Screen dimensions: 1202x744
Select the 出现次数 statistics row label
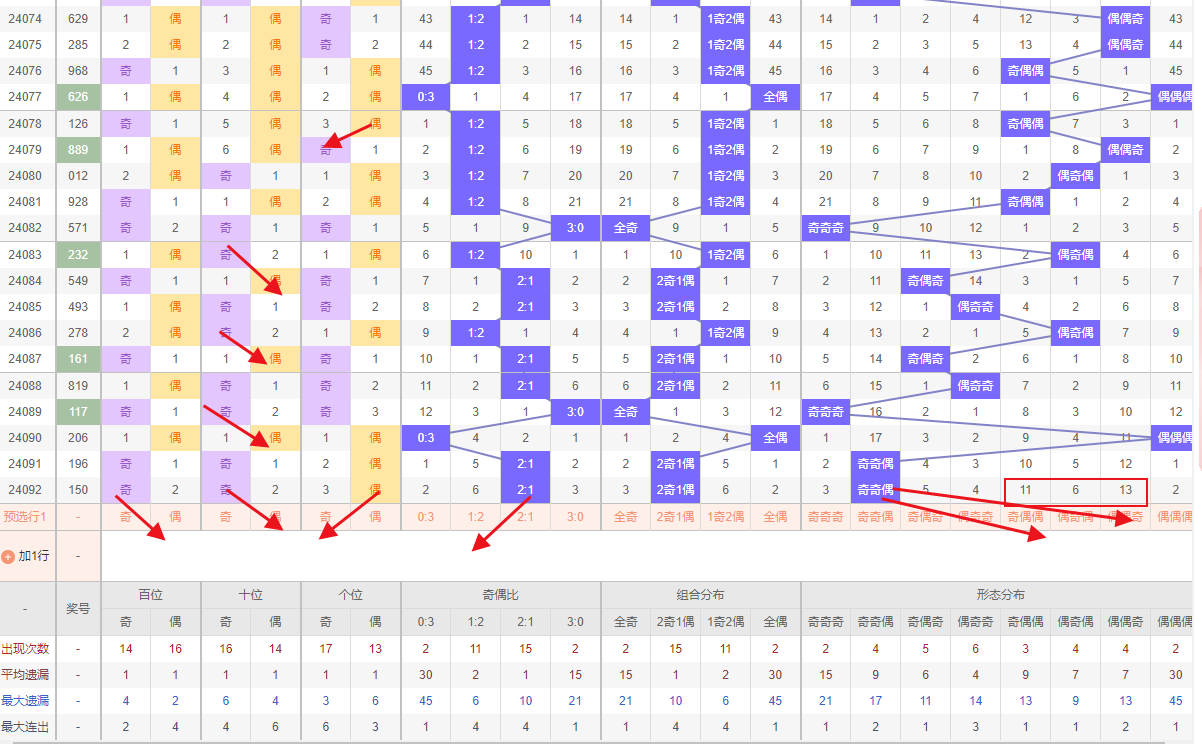[x=25, y=648]
